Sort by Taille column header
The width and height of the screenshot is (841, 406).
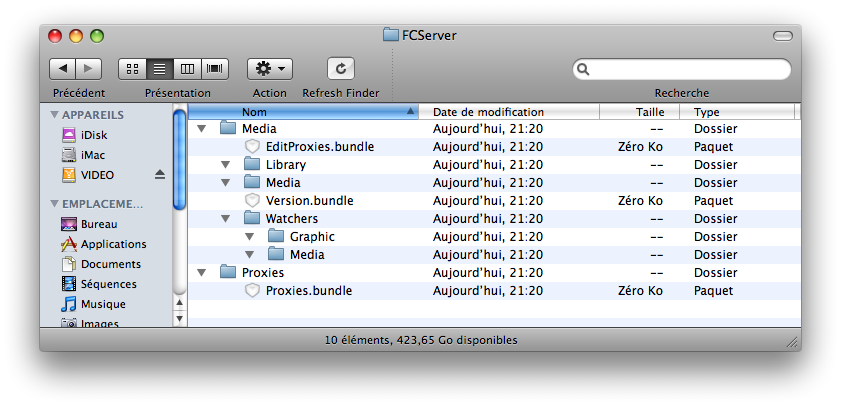(639, 112)
